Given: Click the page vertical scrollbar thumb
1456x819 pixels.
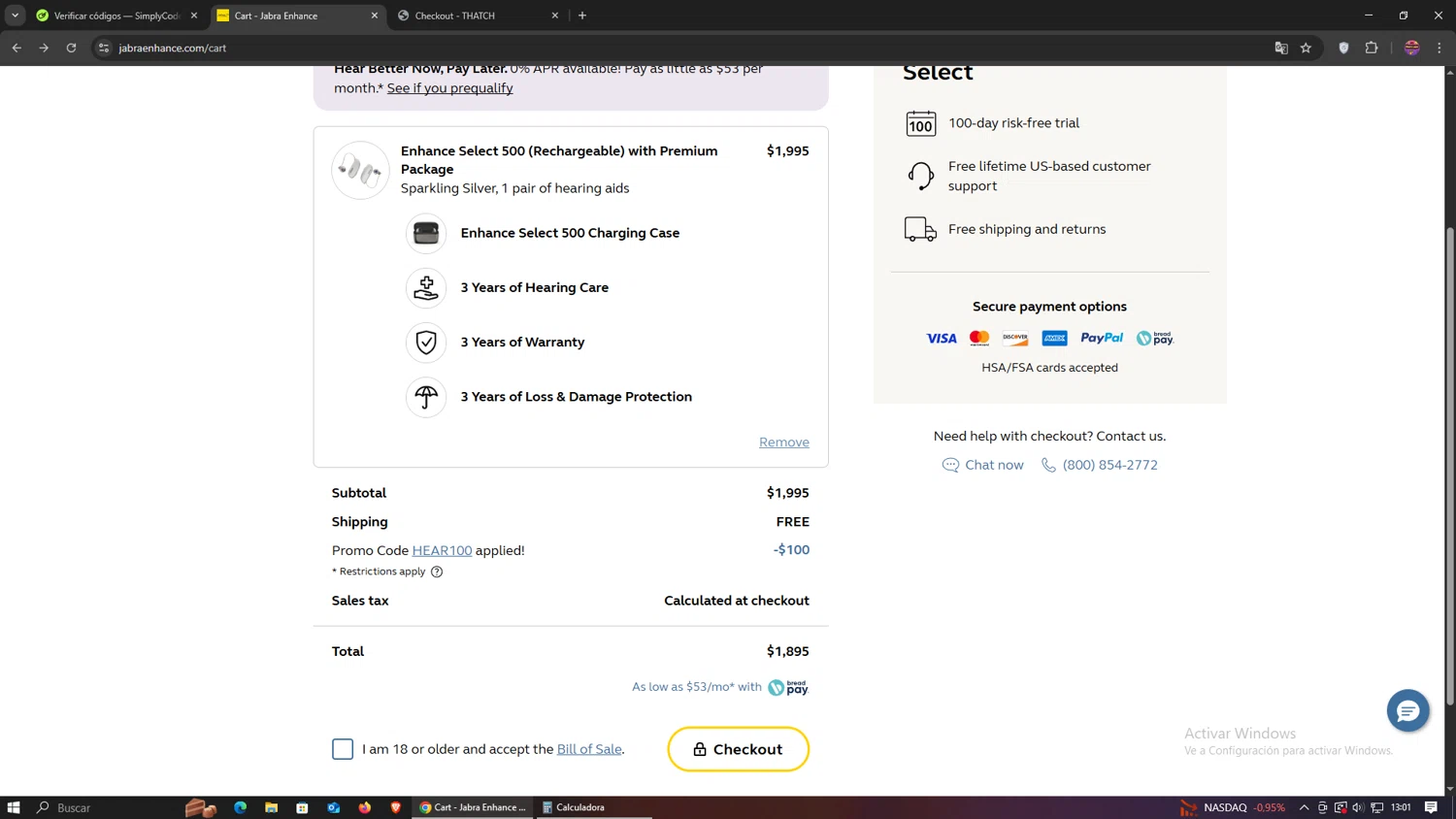Looking at the screenshot, I should click(x=1450, y=466).
